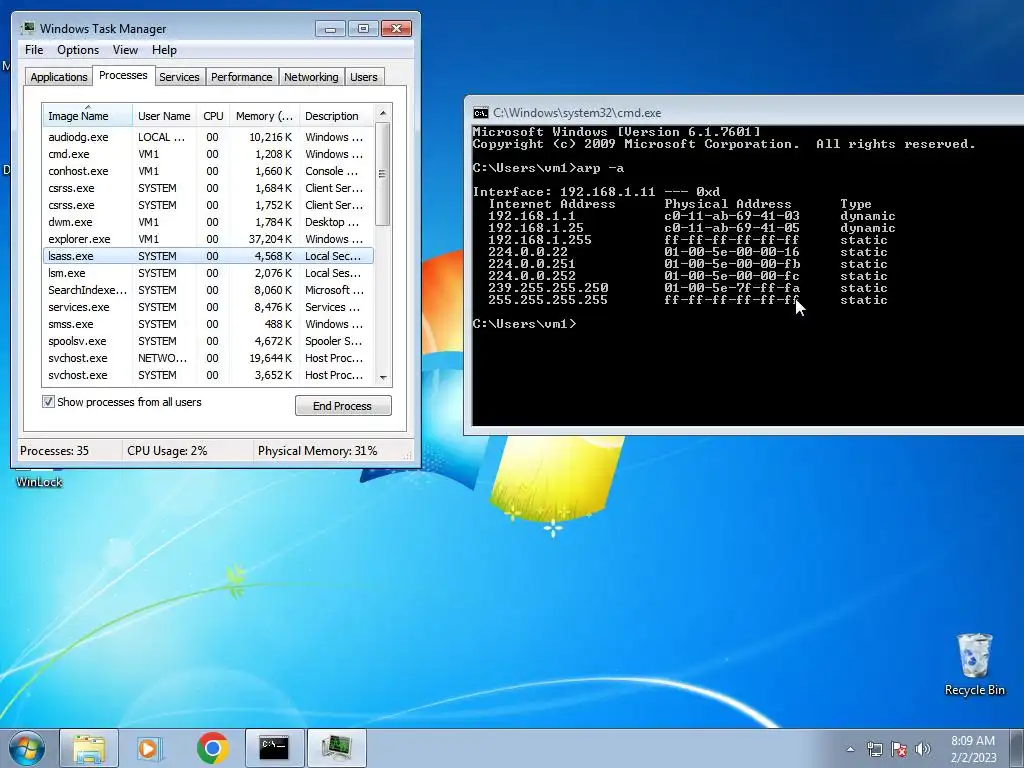Viewport: 1024px width, 768px height.
Task: Show hidden system tray icons
Action: pyautogui.click(x=850, y=749)
